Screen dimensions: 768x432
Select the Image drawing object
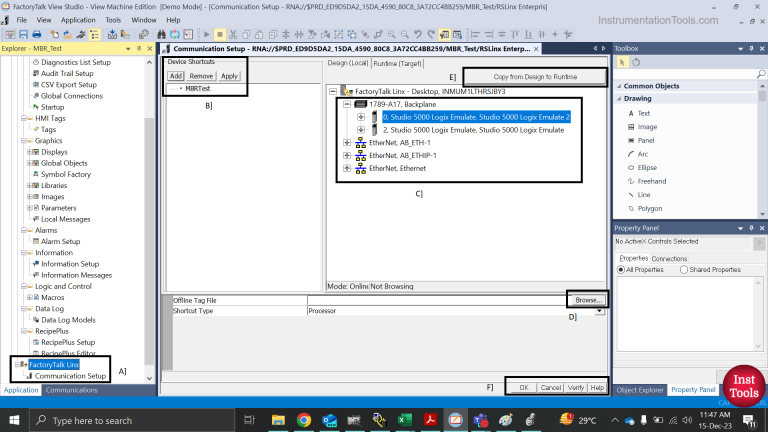click(x=647, y=127)
